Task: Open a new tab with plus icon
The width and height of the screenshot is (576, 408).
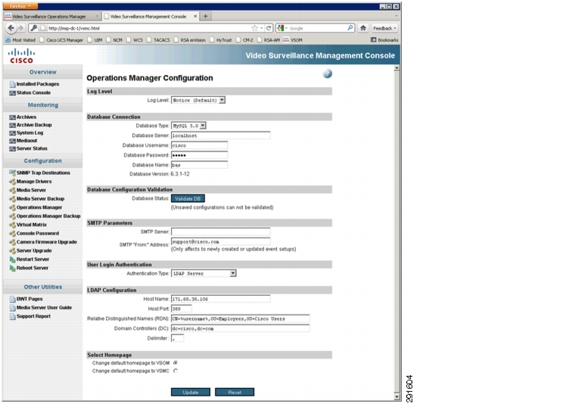Action: point(206,16)
